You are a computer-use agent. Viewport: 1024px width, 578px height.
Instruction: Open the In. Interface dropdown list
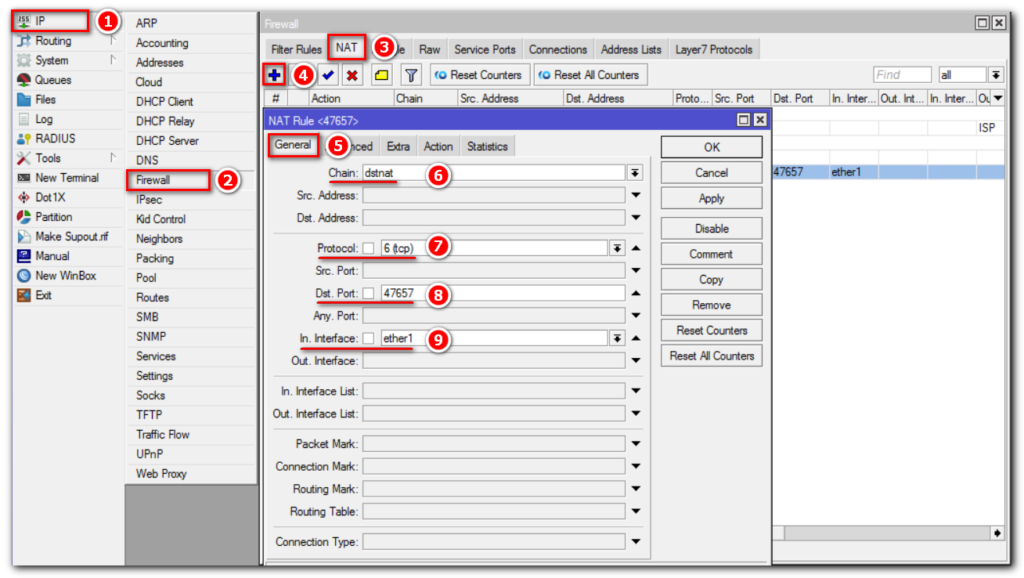coord(617,338)
